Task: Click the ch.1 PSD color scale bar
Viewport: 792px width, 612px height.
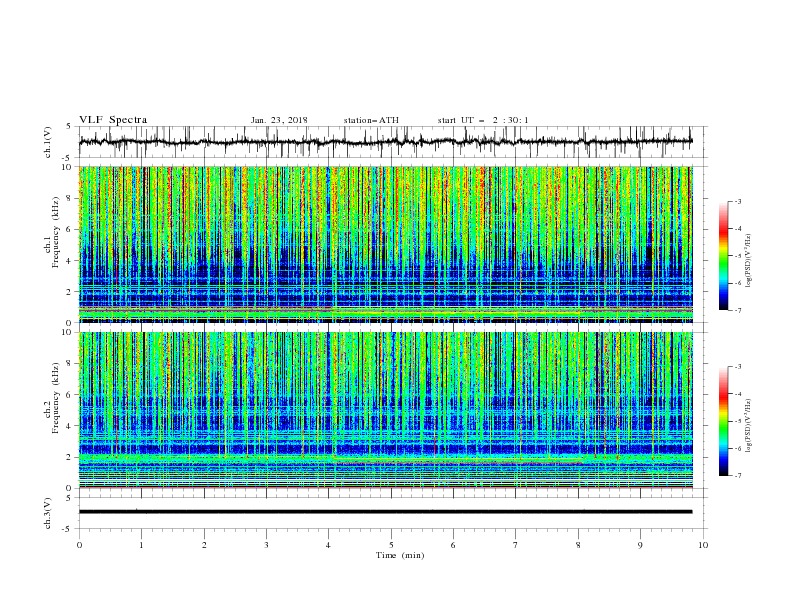Action: tap(724, 256)
